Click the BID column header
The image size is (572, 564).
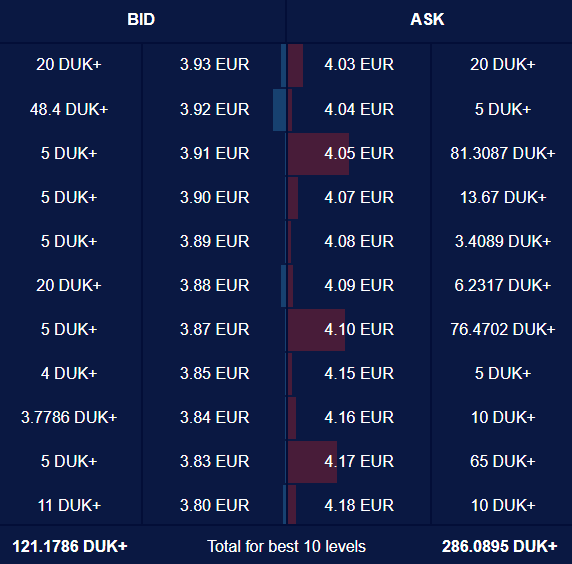(141, 19)
